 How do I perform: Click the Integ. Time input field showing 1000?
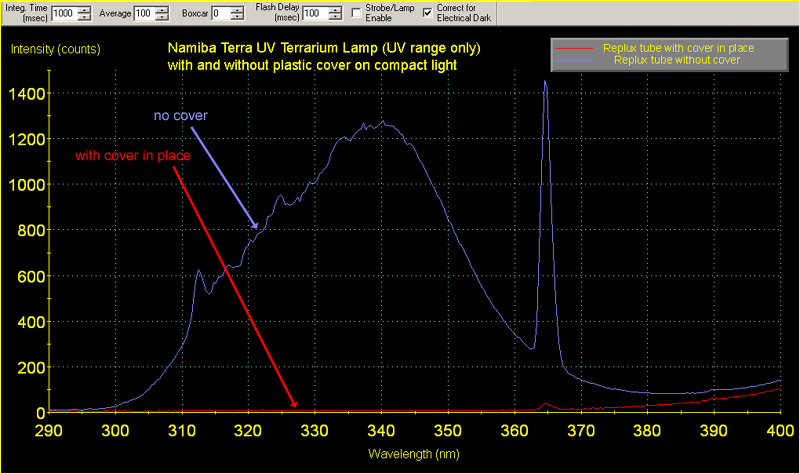tap(64, 13)
